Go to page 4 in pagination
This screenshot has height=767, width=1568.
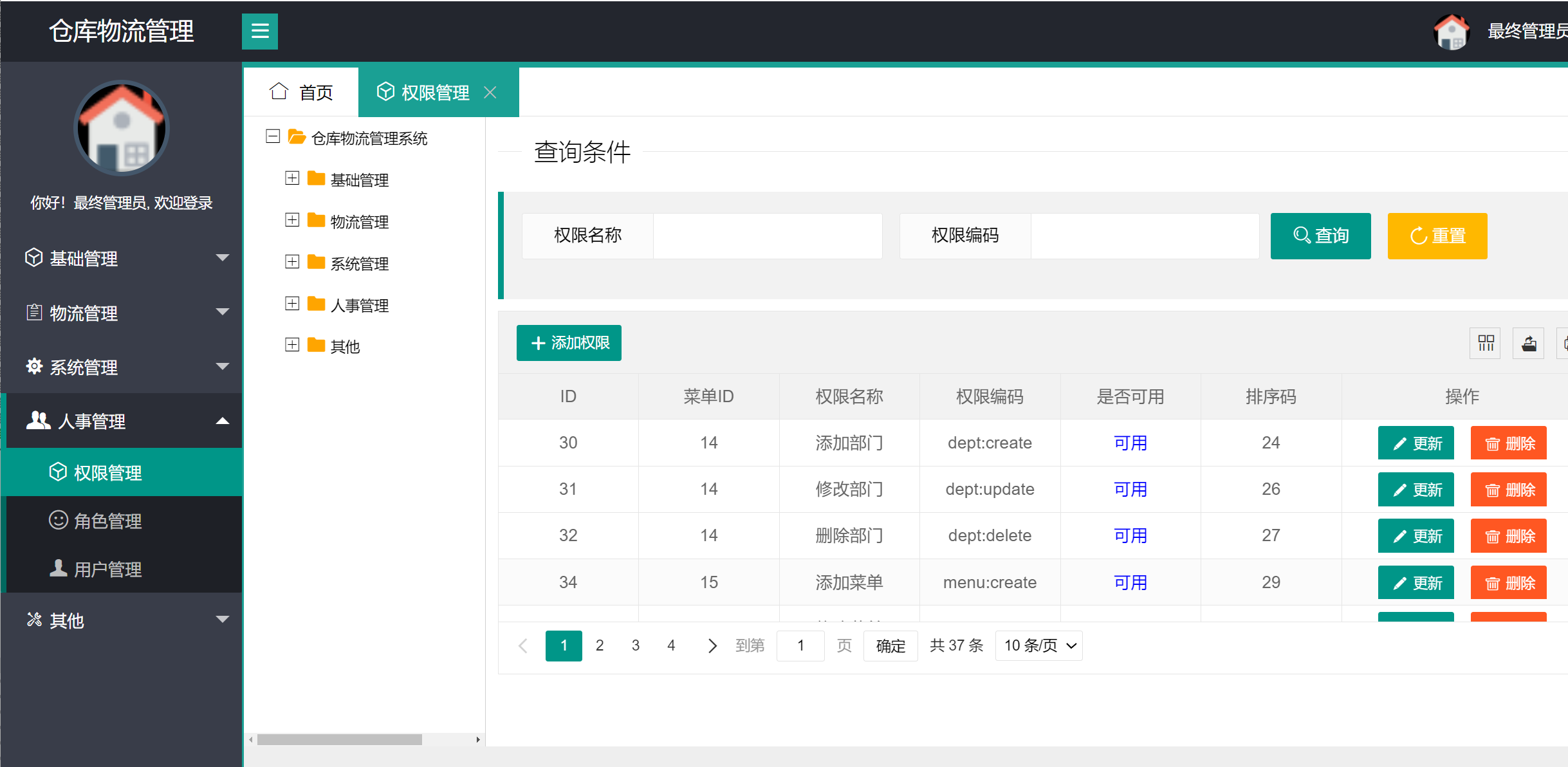coord(671,645)
